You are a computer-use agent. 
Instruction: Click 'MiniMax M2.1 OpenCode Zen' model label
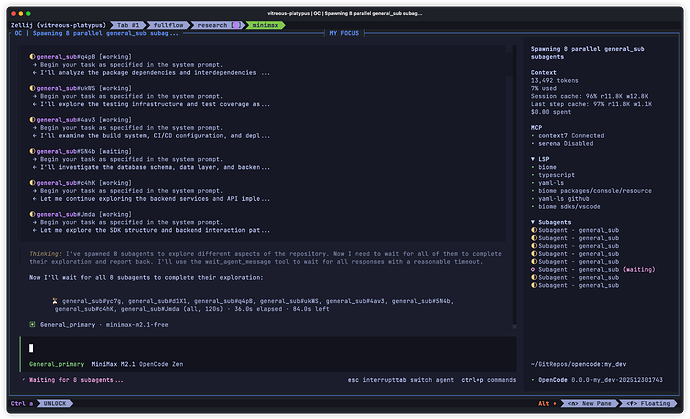(137, 364)
